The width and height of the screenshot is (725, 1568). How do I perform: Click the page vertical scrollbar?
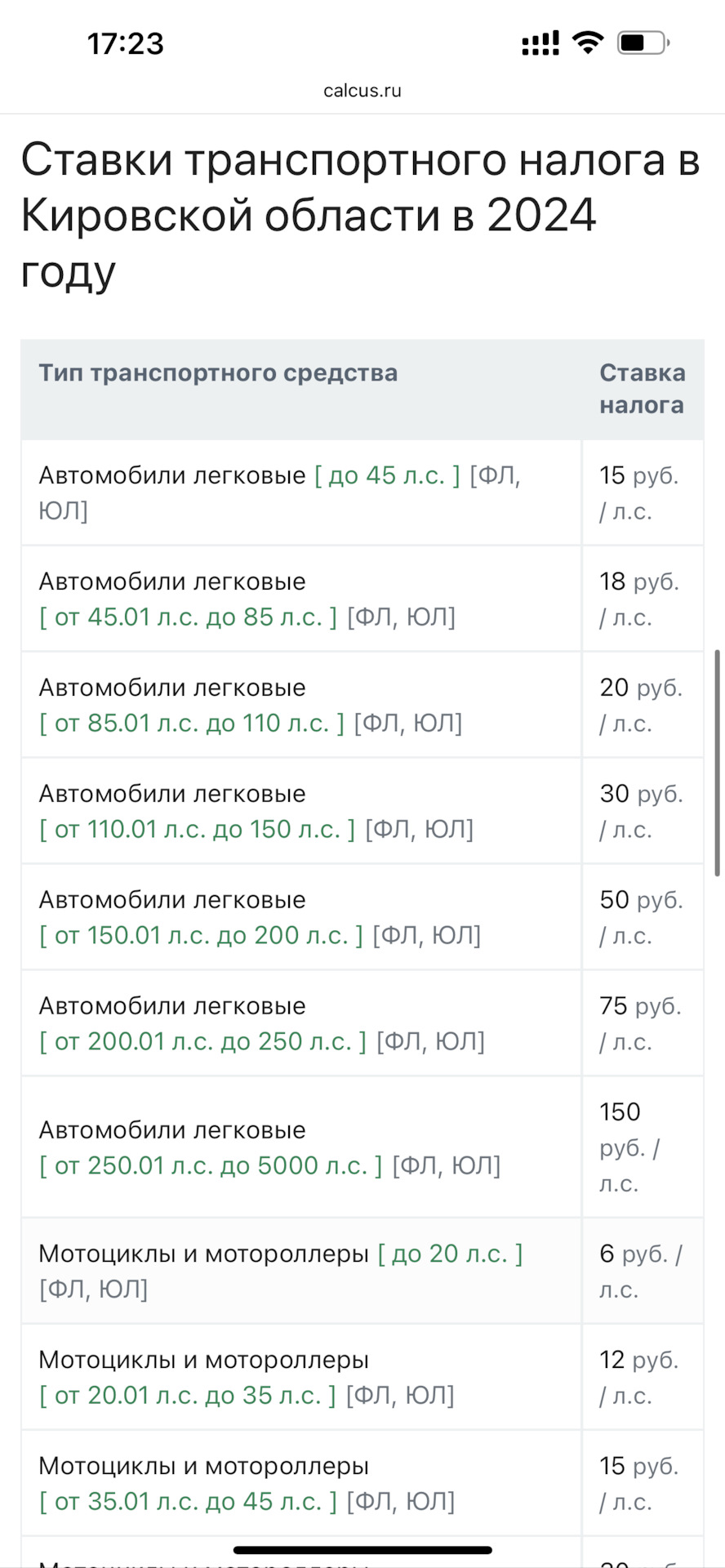tap(717, 763)
